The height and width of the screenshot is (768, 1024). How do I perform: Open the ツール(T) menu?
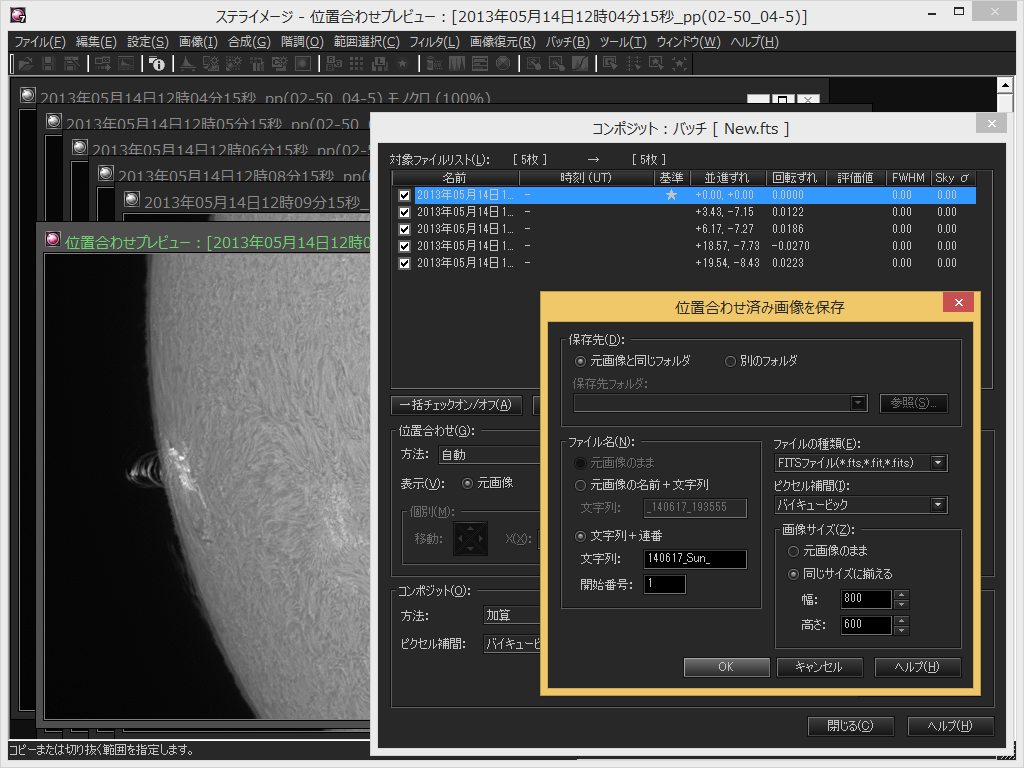coord(622,42)
